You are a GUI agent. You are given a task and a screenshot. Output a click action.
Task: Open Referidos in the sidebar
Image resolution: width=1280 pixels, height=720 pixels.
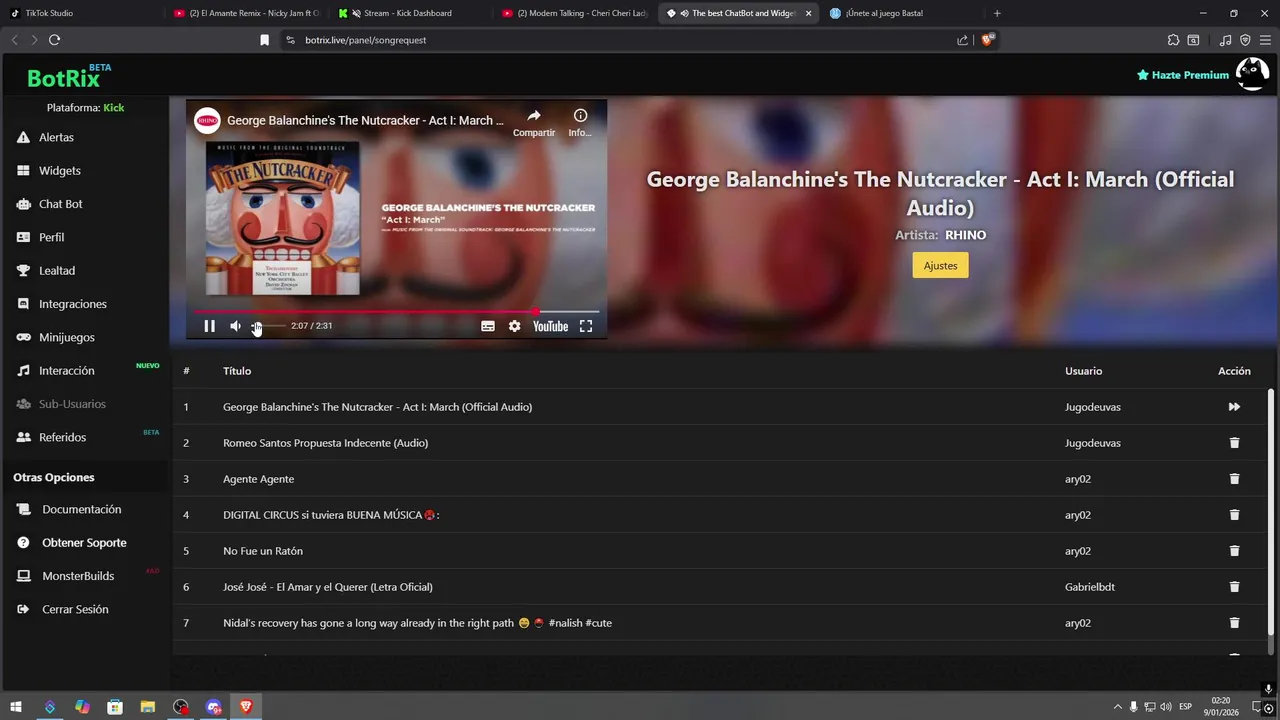62,437
